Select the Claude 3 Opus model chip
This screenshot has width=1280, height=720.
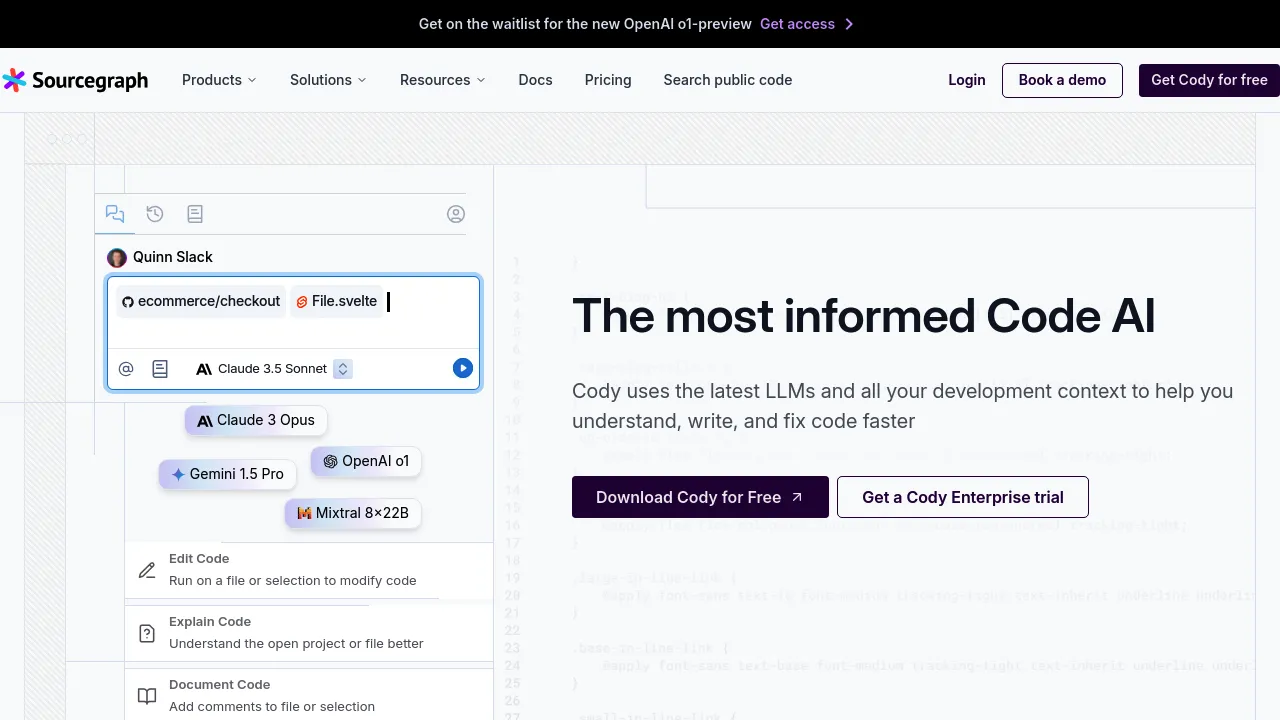[256, 421]
